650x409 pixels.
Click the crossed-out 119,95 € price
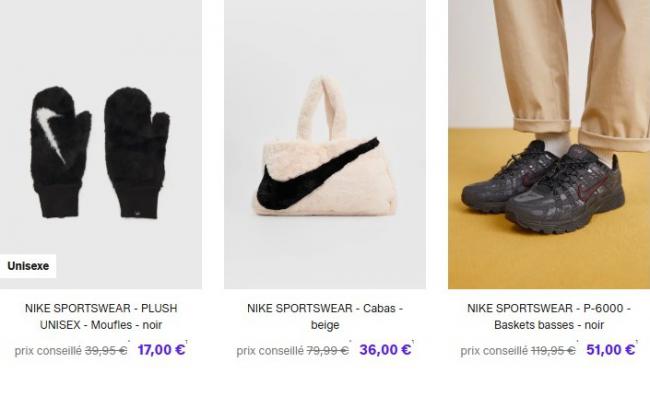coord(553,351)
